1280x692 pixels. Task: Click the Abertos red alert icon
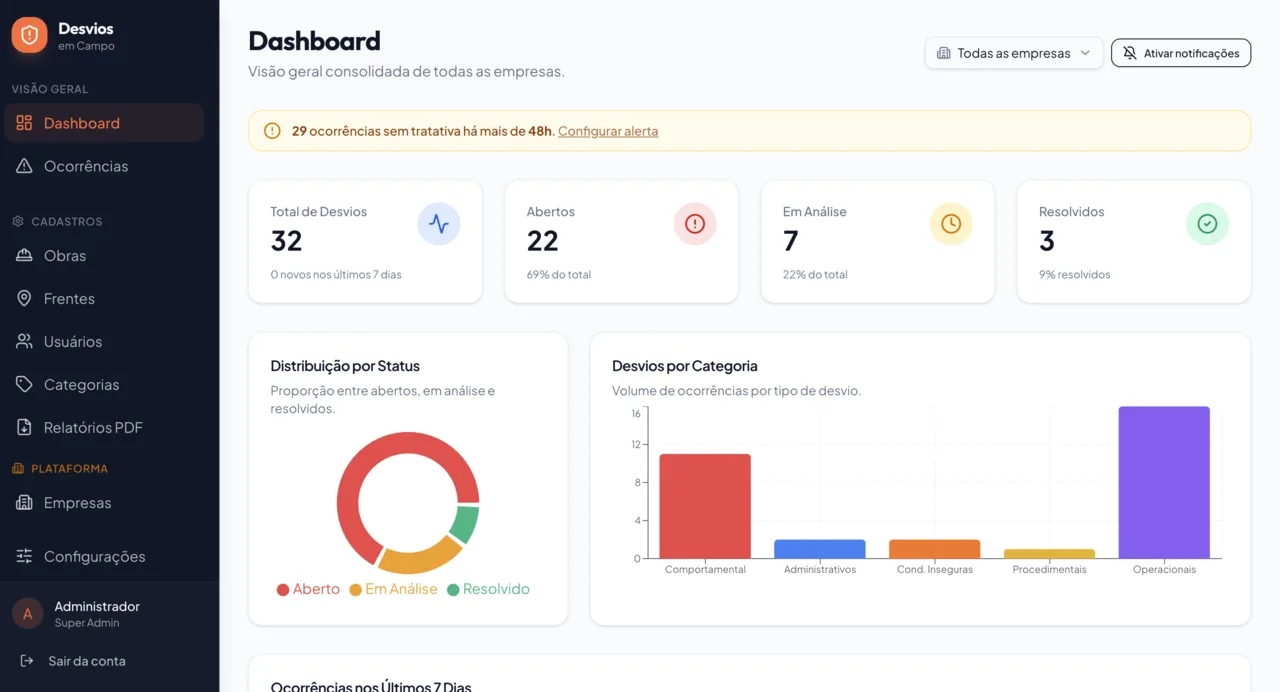[695, 224]
